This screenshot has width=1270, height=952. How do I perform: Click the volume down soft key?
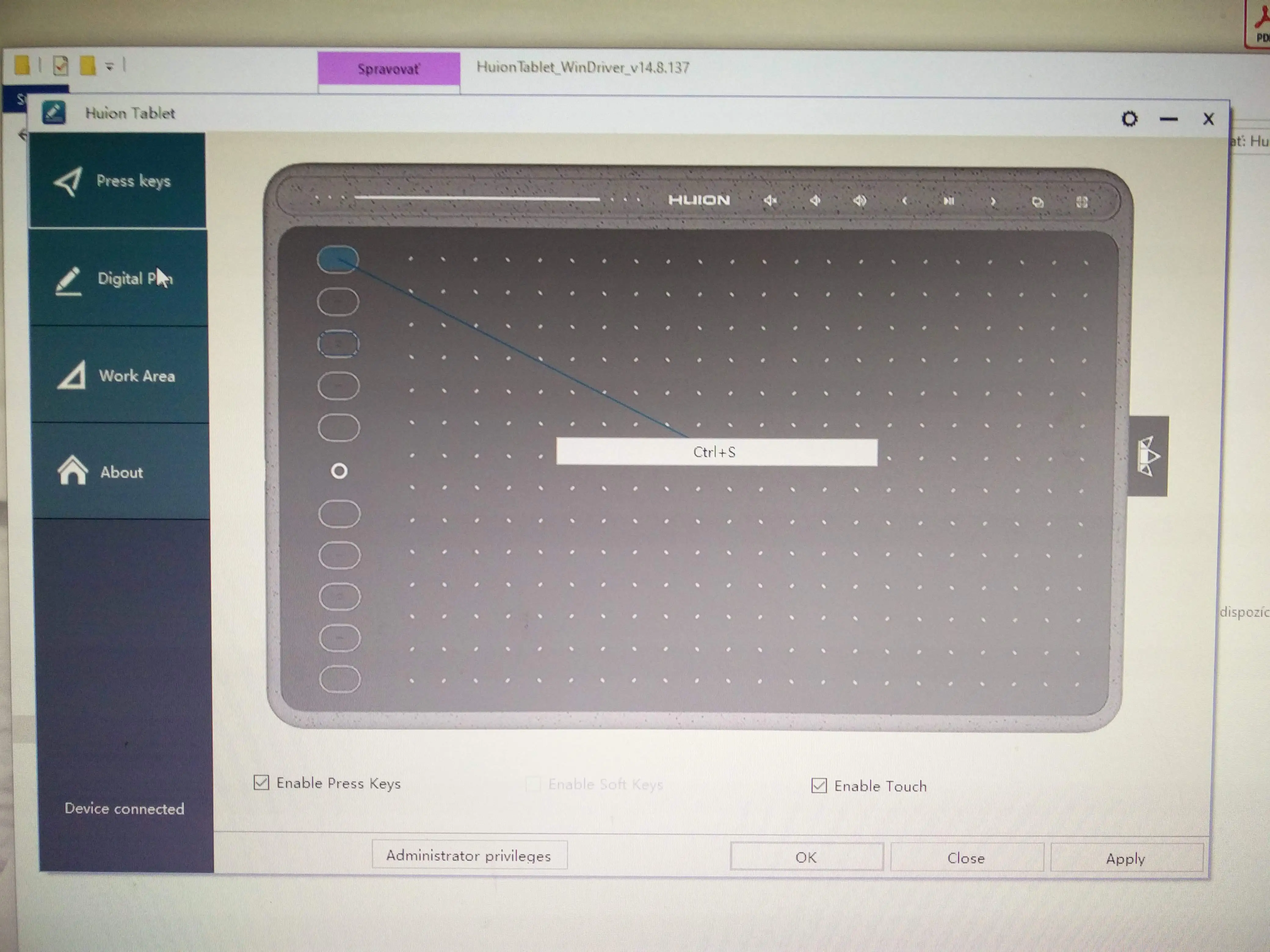[x=815, y=200]
